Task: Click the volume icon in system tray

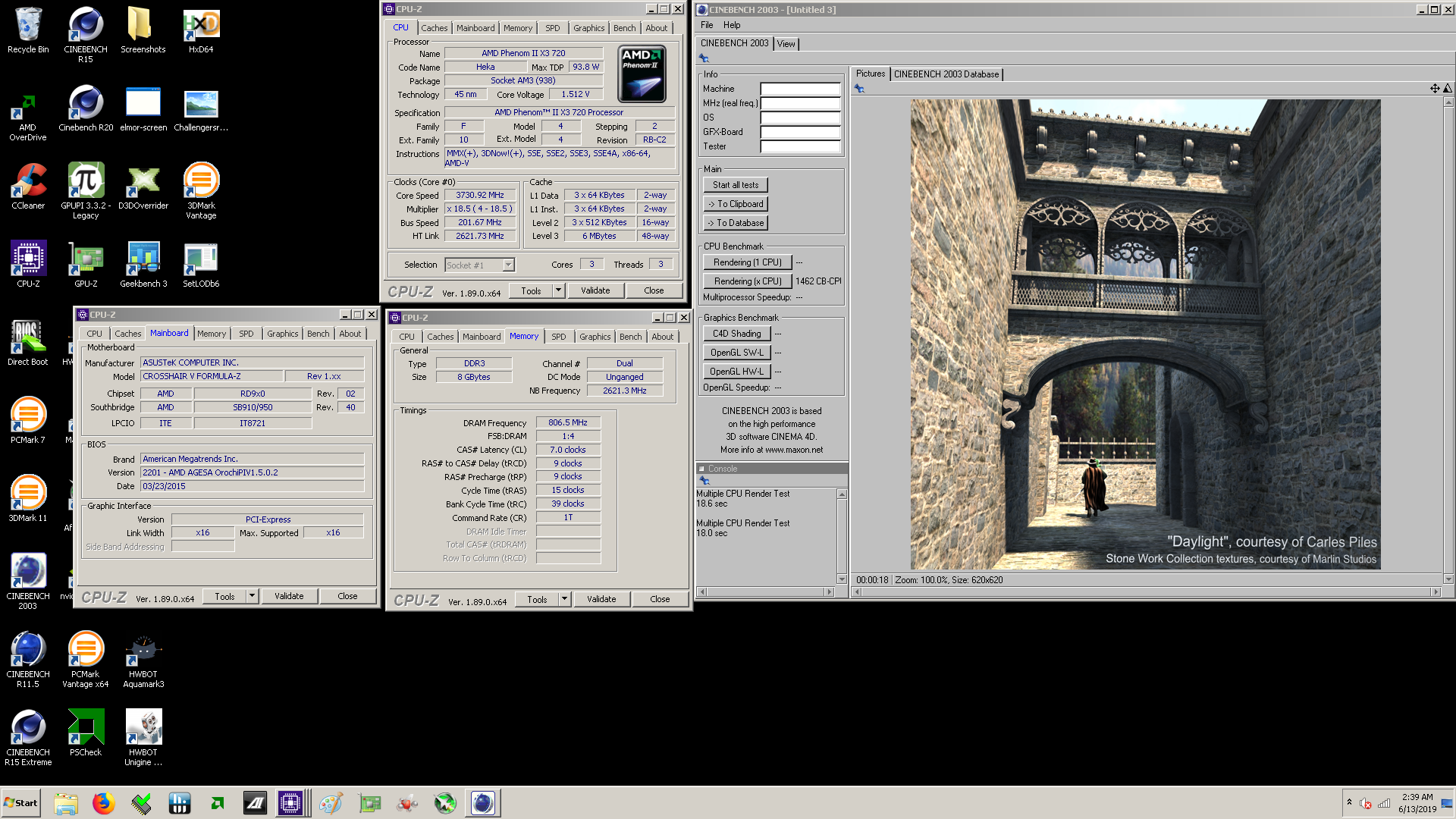Action: click(1365, 803)
